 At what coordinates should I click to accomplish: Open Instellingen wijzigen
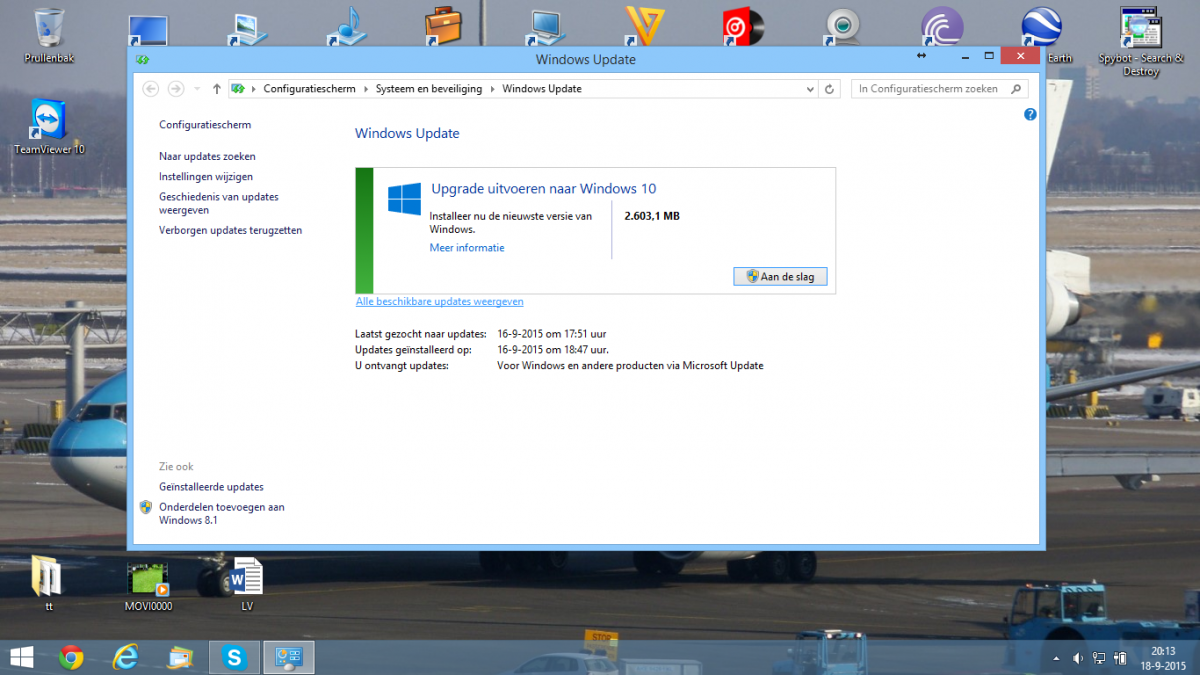[x=206, y=177]
